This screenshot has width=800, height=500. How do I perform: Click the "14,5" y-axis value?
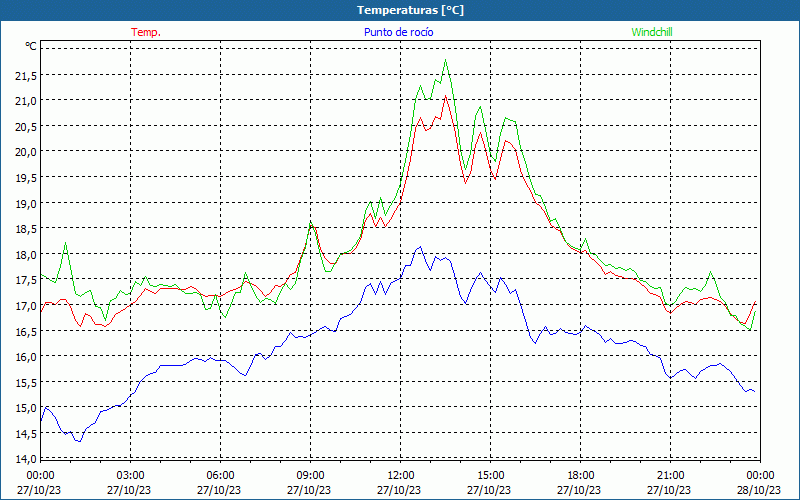(26, 434)
